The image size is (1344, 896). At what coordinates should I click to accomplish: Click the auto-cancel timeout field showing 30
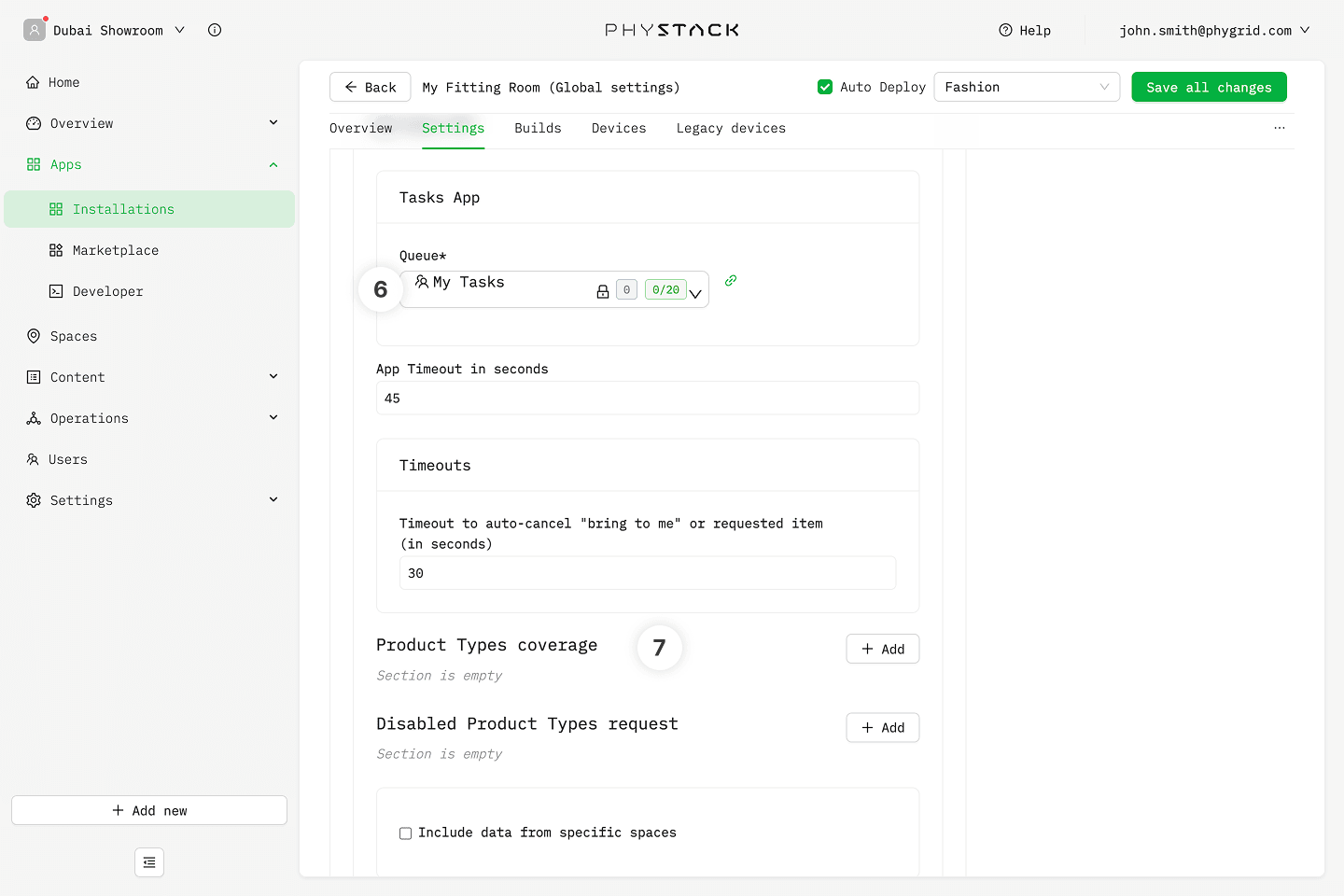coord(648,573)
